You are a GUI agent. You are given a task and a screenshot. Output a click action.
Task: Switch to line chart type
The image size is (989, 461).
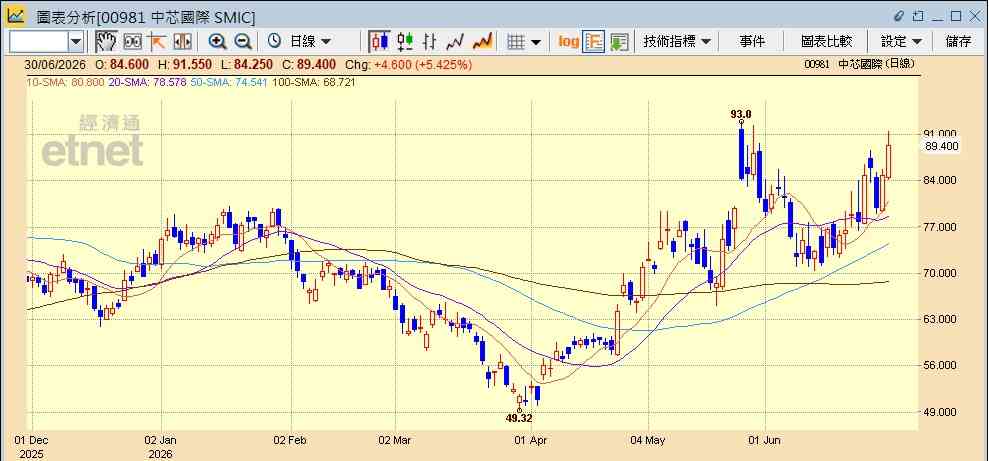[x=455, y=42]
